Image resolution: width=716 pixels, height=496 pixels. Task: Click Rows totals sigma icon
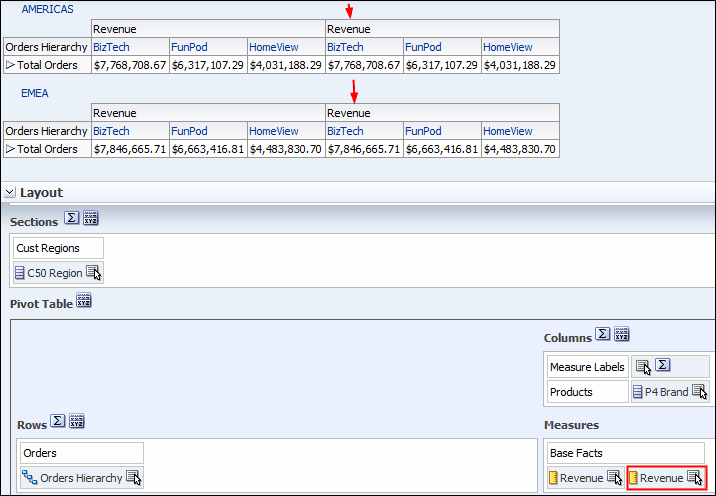58,422
